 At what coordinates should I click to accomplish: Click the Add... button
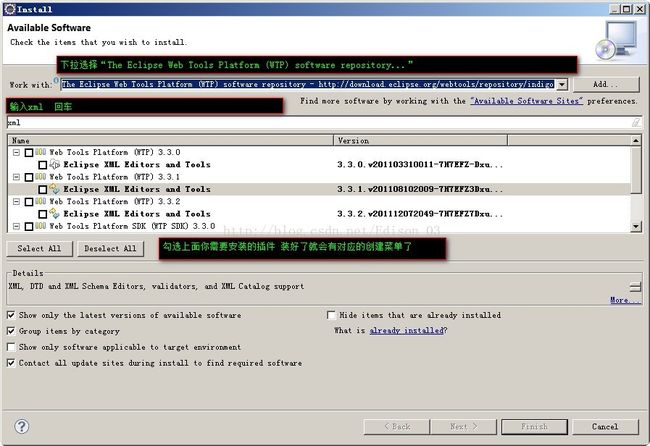click(606, 84)
